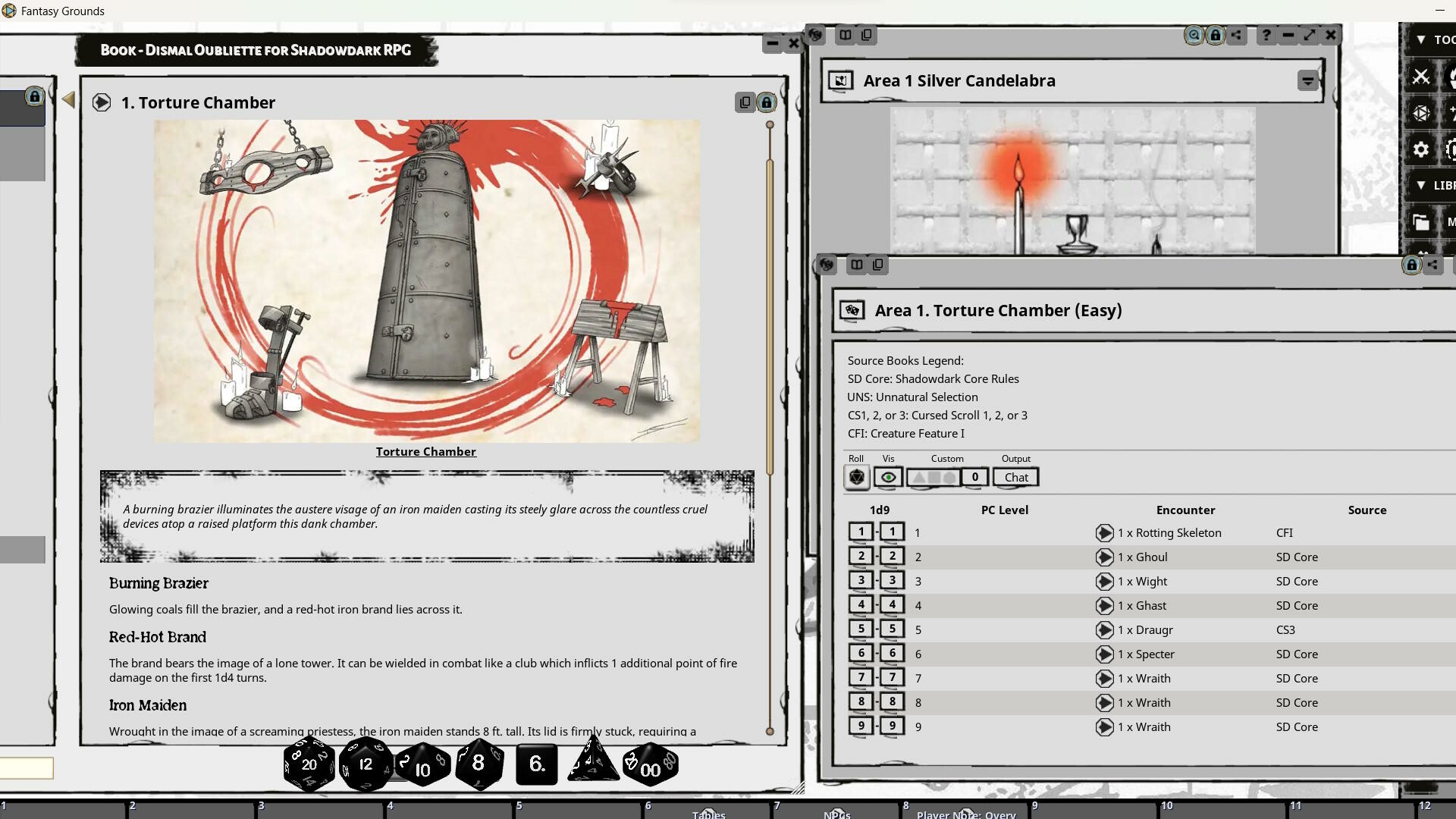The image size is (1456, 819).
Task: Collapse the TOOLS section in the right sidebar
Action: click(x=1421, y=39)
